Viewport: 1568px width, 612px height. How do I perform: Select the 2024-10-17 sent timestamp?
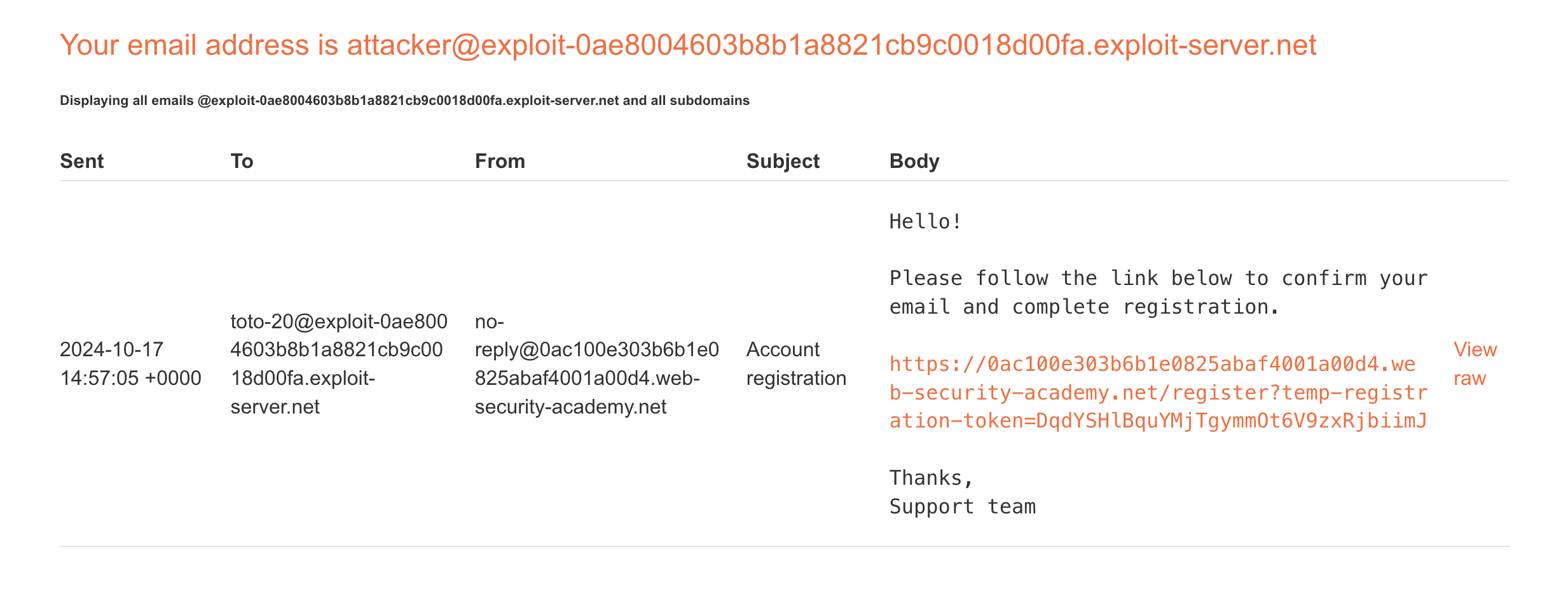(111, 349)
